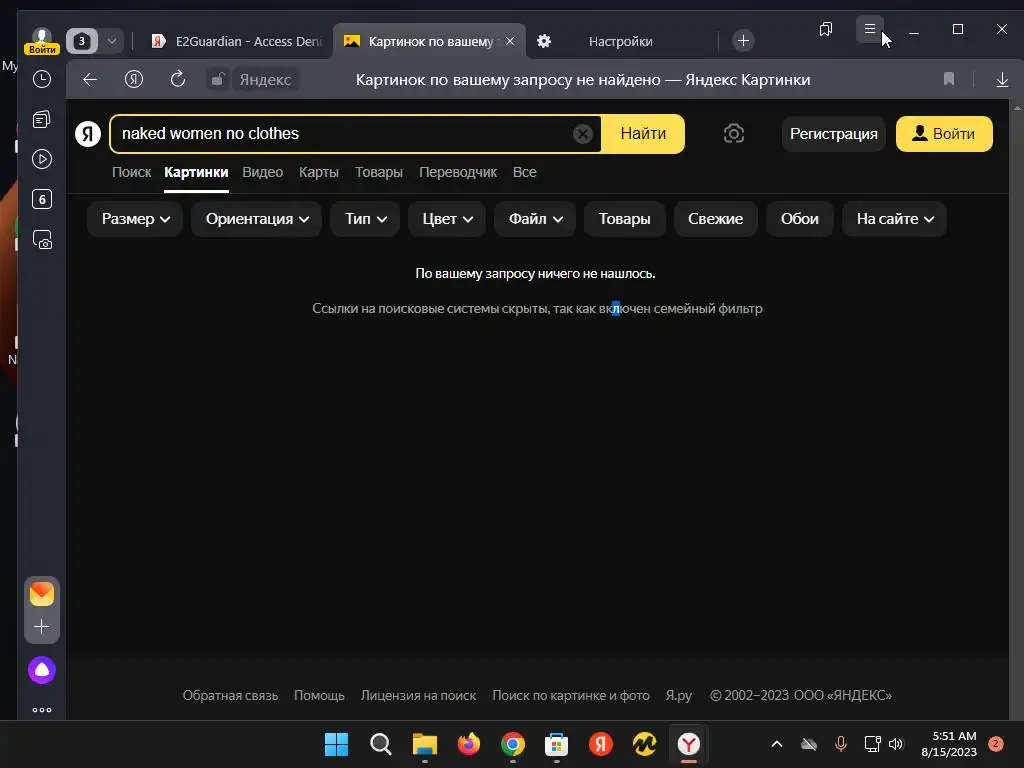The height and width of the screenshot is (768, 1024).
Task: Expand the tab group chevron dropdown
Action: pos(112,41)
